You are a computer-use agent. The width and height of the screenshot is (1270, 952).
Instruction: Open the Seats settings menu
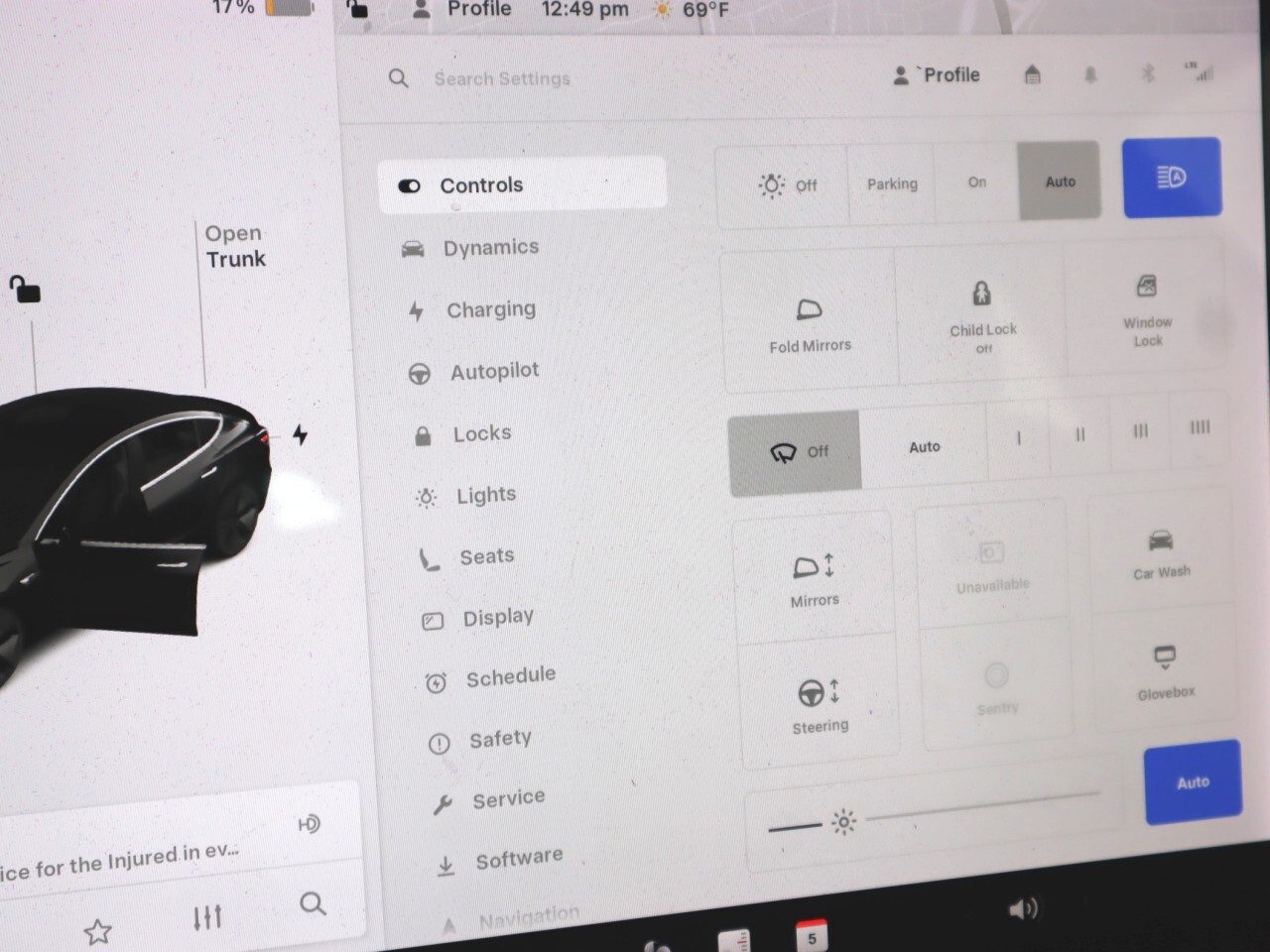point(466,557)
